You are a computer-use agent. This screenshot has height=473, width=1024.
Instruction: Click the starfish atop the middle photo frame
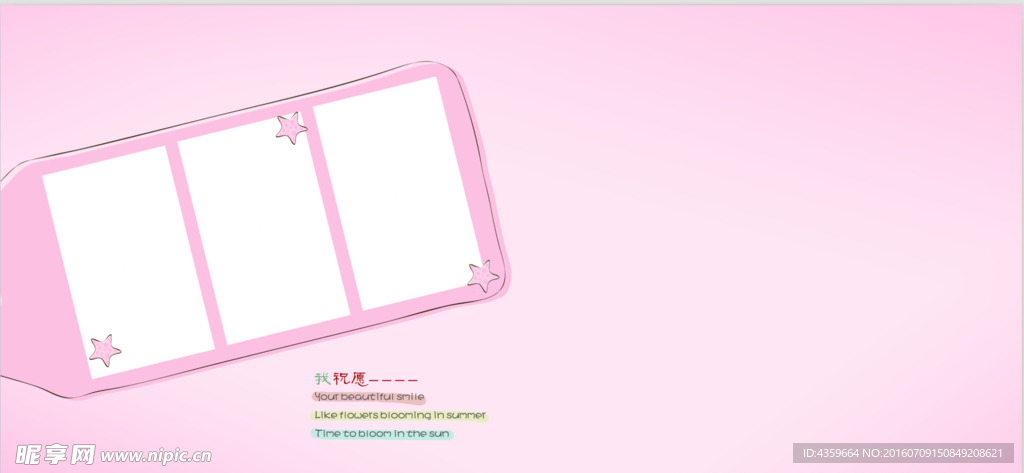coord(291,128)
